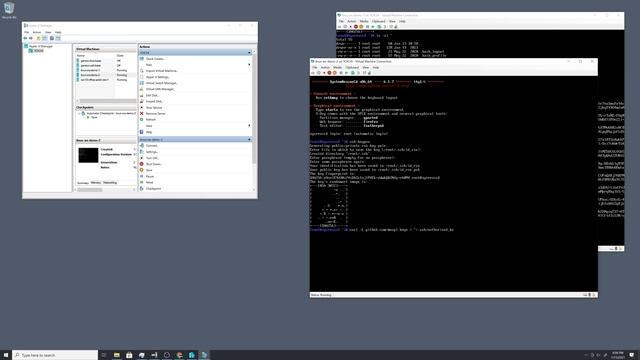This screenshot has height=360, width=640.
Task: Switch to Memory tab in VM details
Action: [96, 183]
